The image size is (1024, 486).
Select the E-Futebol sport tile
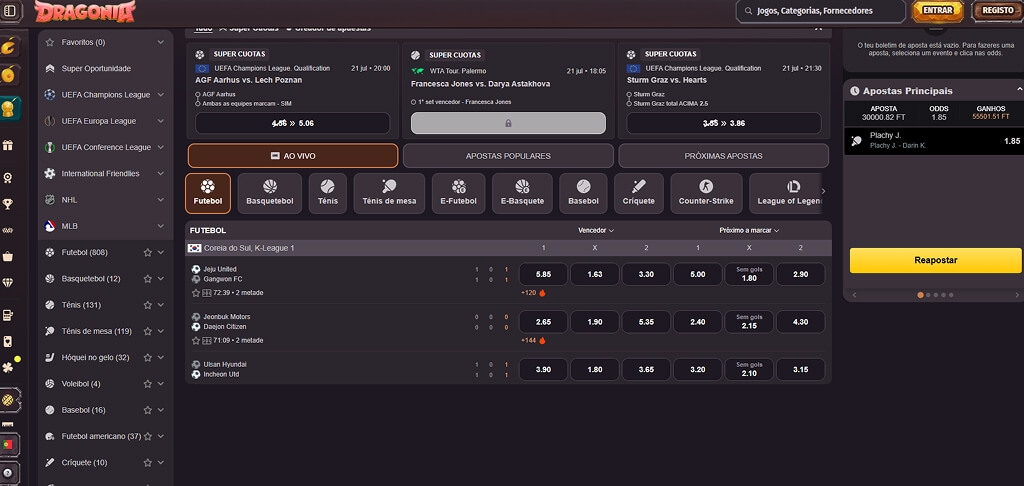458,193
